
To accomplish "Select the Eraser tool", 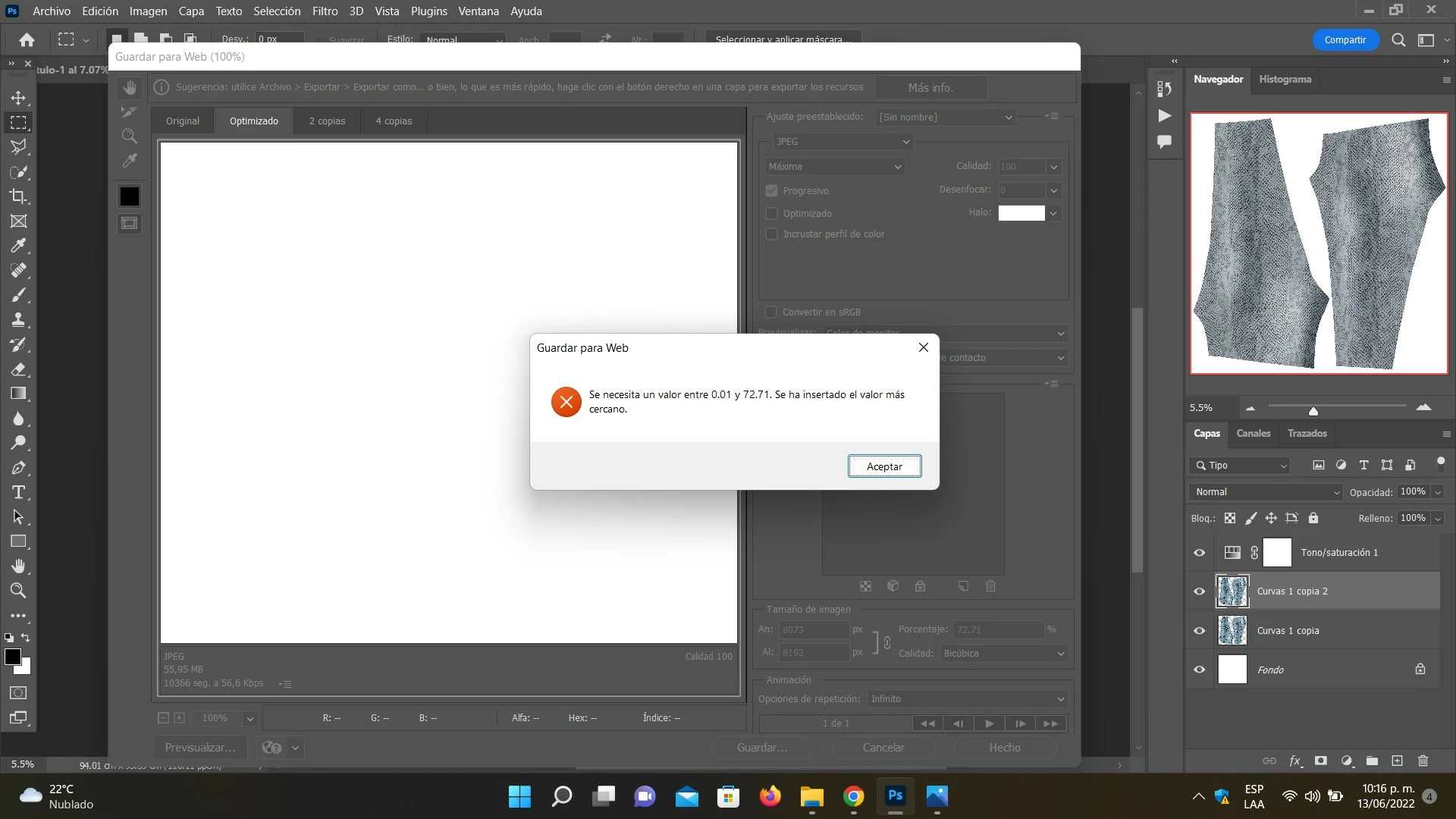I will coord(18,369).
